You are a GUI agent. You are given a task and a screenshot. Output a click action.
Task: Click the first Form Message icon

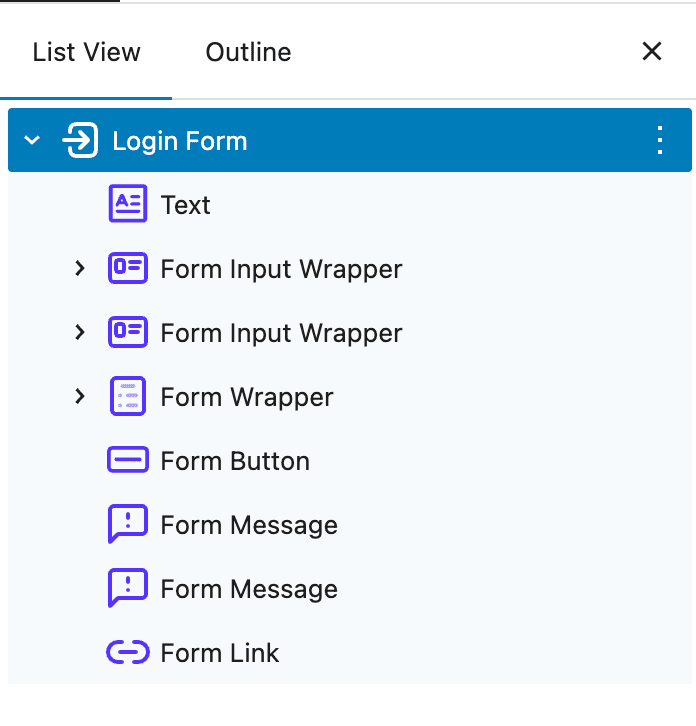pos(127,525)
